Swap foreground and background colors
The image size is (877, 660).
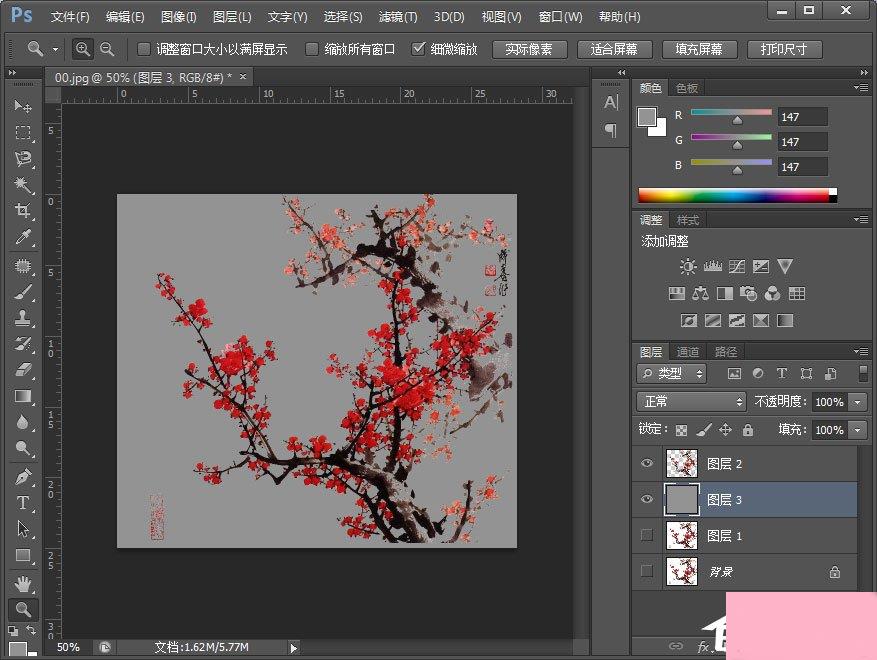coord(32,630)
